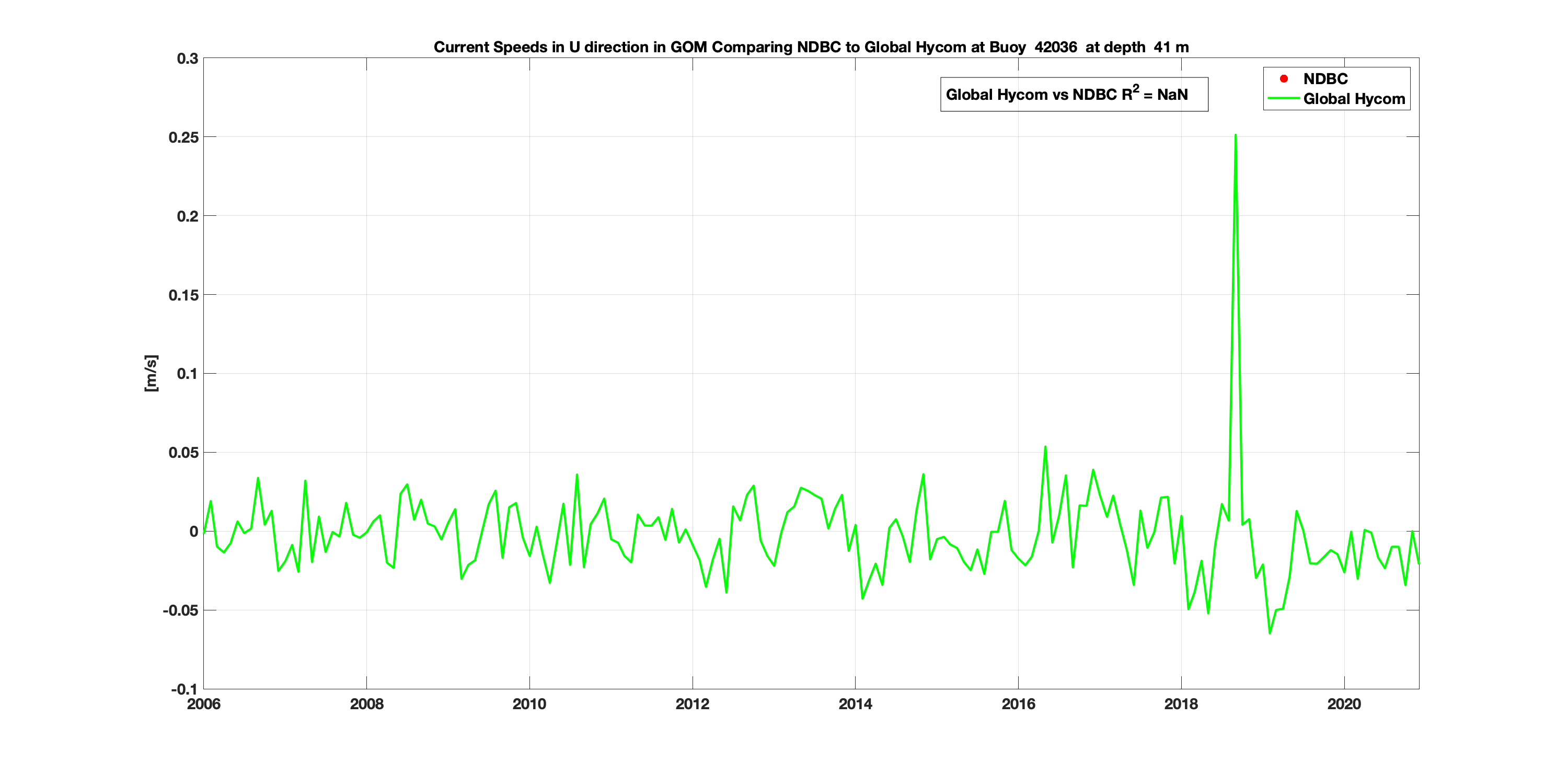Click the 2006 x-axis tick label
Viewport: 1568px width, 774px height.
tap(203, 704)
